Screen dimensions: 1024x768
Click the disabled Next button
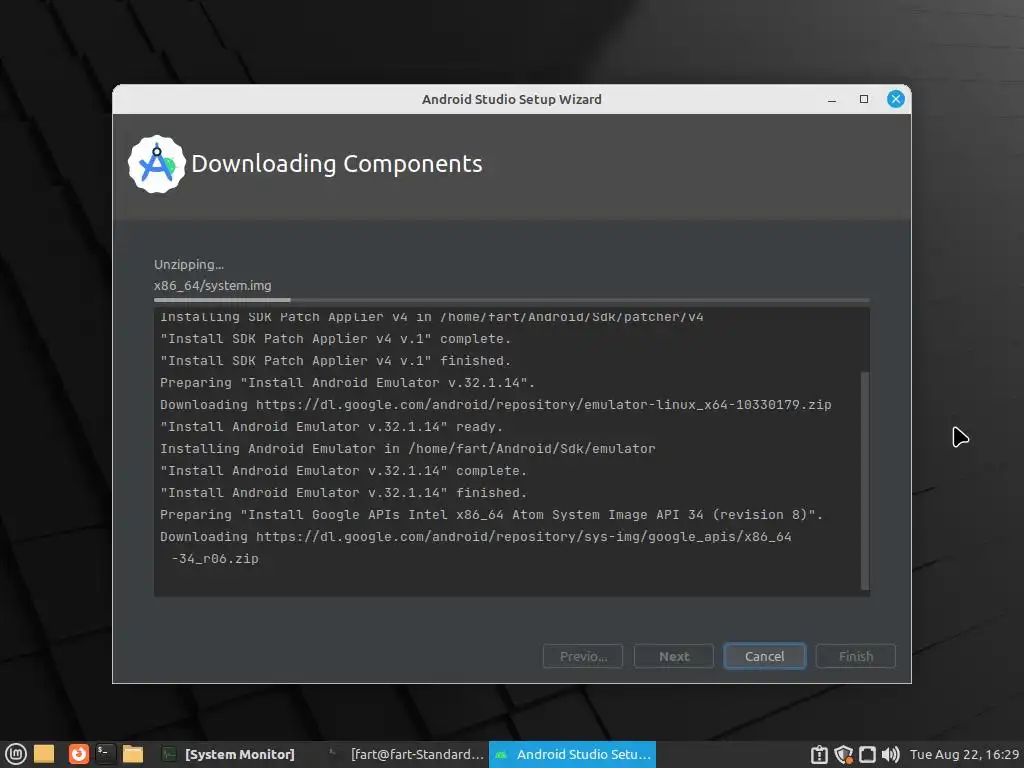point(673,656)
